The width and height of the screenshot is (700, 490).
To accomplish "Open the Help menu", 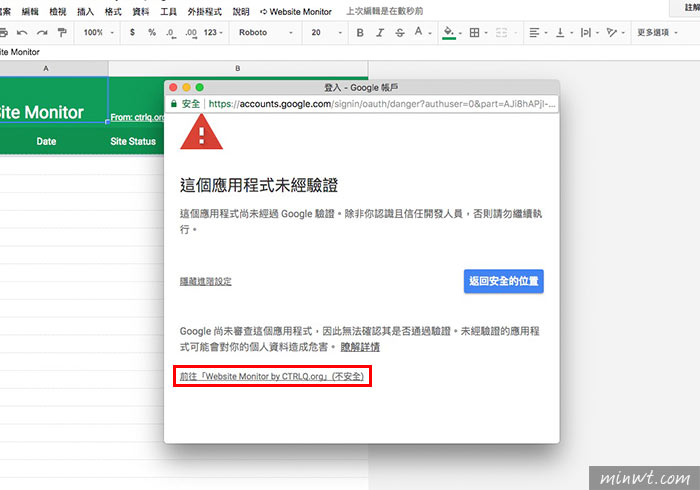I will coord(241,12).
